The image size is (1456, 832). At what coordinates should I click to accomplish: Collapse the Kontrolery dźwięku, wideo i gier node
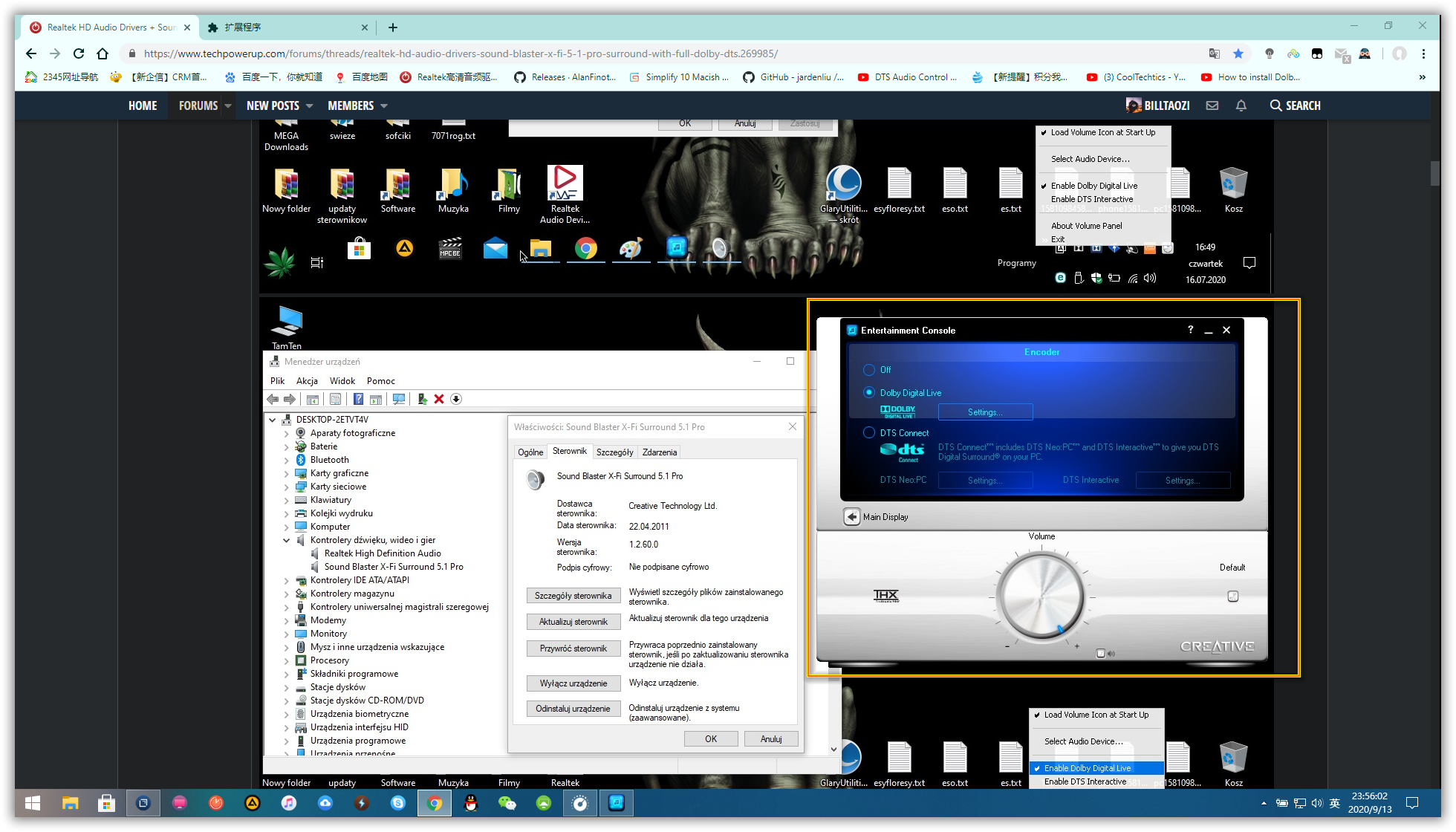pyautogui.click(x=287, y=540)
